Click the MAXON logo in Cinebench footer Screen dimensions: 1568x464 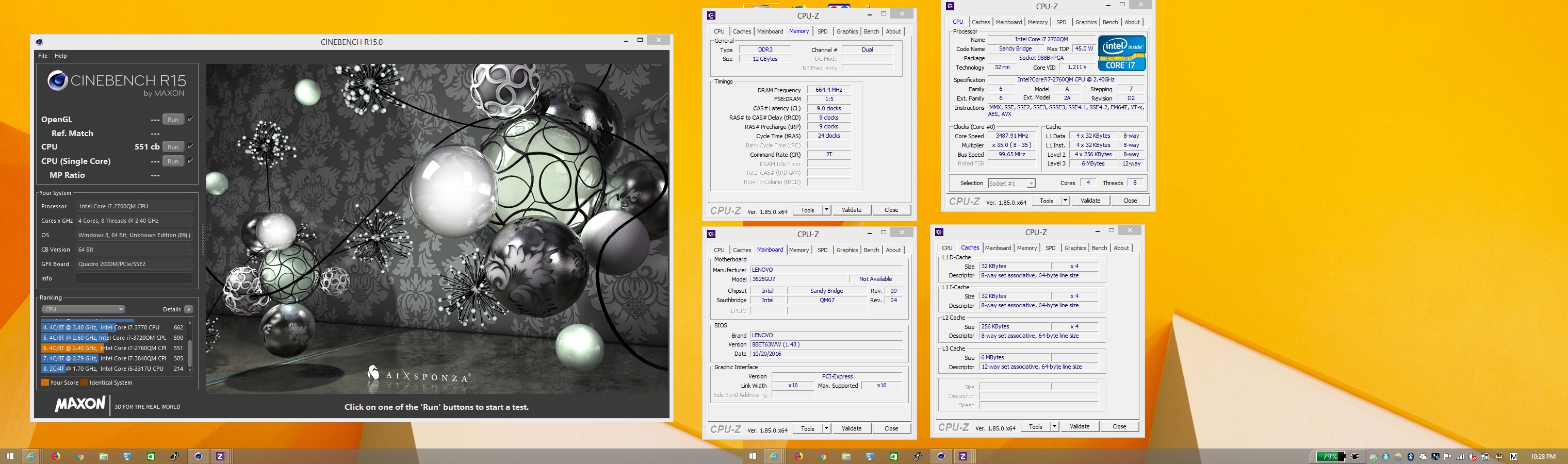80,404
